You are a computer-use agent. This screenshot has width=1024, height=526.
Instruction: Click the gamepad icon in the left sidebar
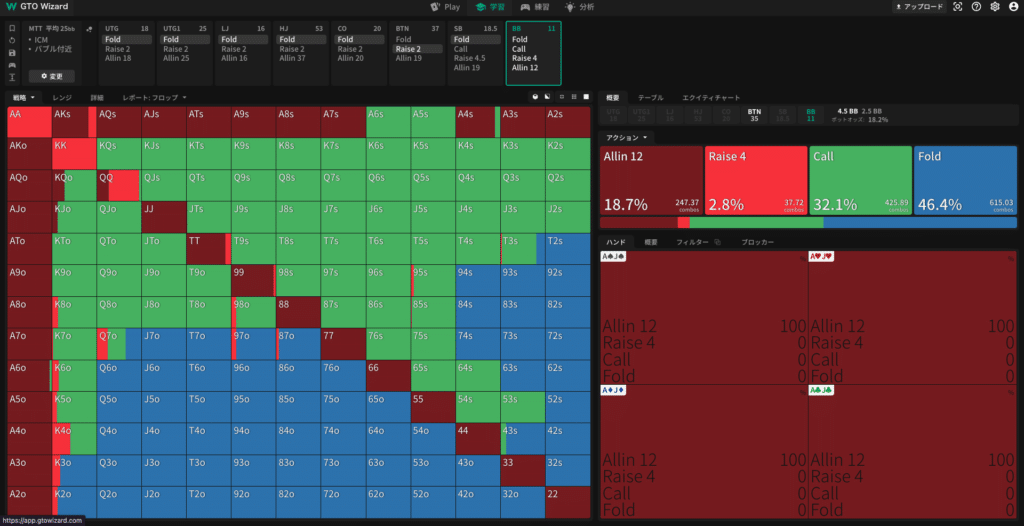pos(12,65)
